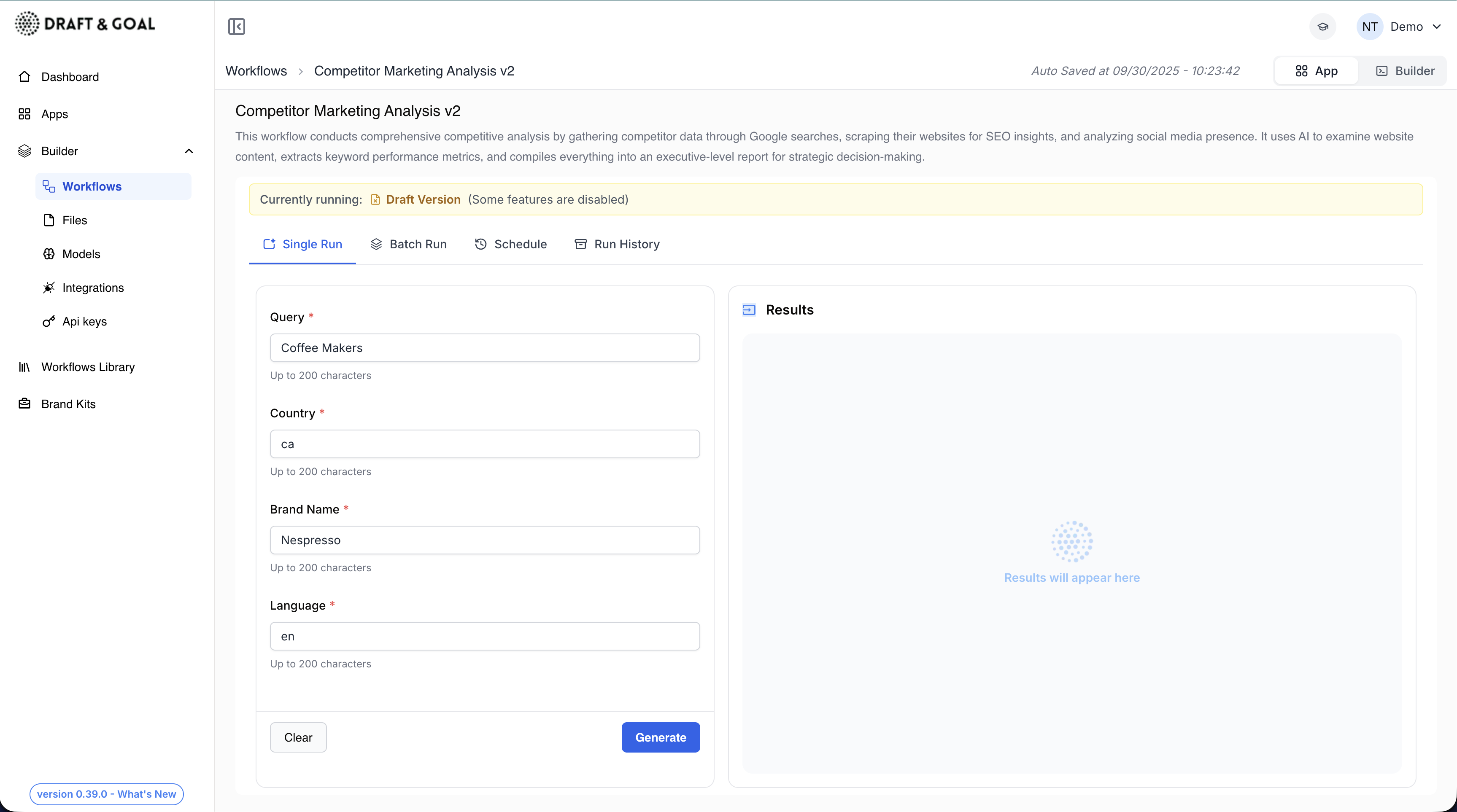This screenshot has height=812, width=1457.
Task: Switch to the Batch Run tab
Action: tap(408, 244)
